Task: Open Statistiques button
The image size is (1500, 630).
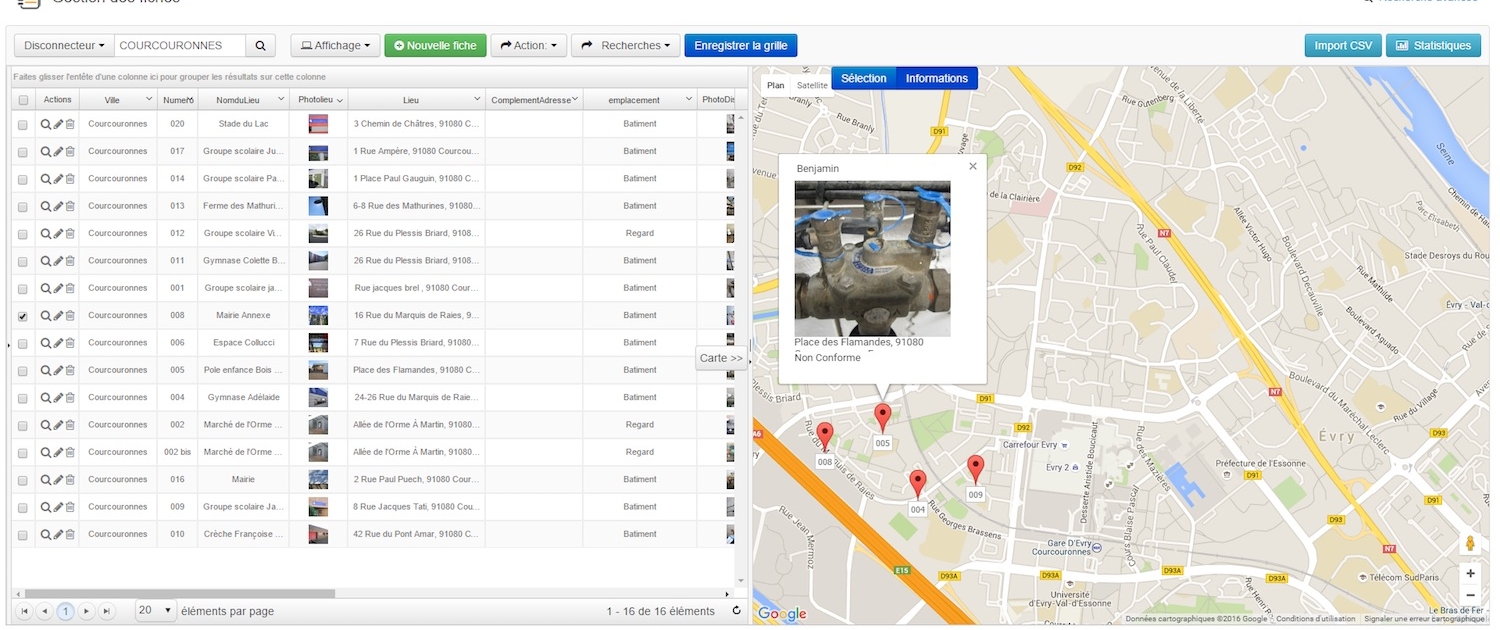Action: click(x=1433, y=45)
